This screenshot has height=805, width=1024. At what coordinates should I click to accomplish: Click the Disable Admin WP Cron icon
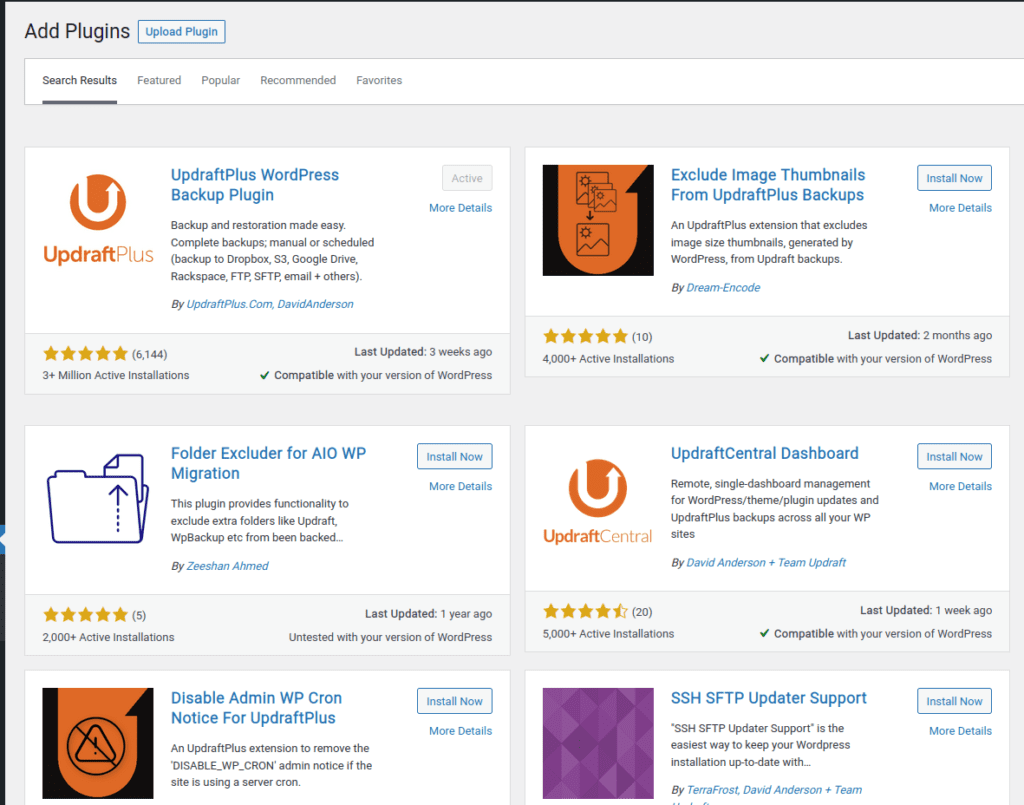pos(98,742)
